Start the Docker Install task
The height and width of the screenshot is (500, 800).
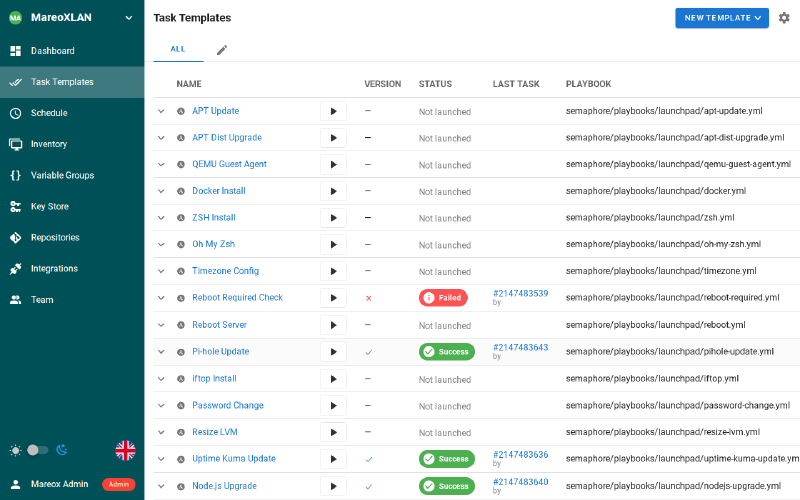pyautogui.click(x=333, y=191)
